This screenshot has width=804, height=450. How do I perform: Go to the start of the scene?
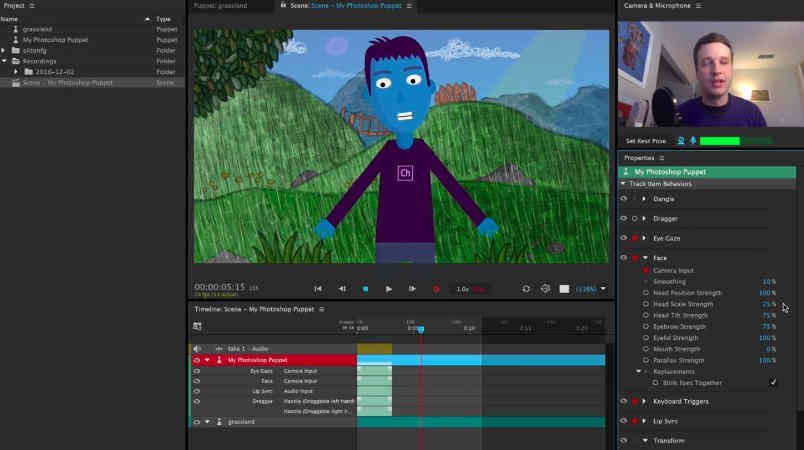point(318,289)
